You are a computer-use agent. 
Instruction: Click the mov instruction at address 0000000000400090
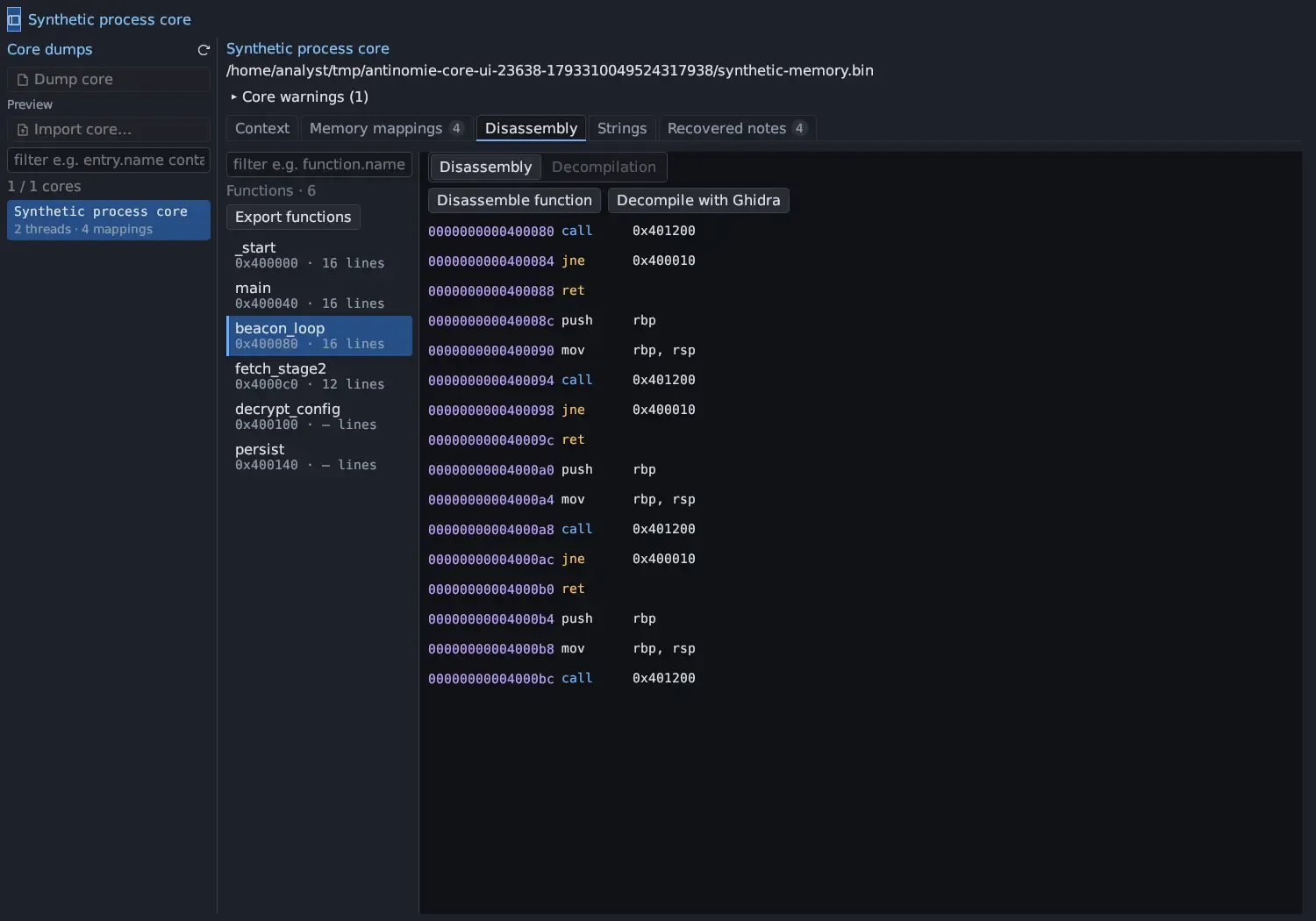(573, 351)
